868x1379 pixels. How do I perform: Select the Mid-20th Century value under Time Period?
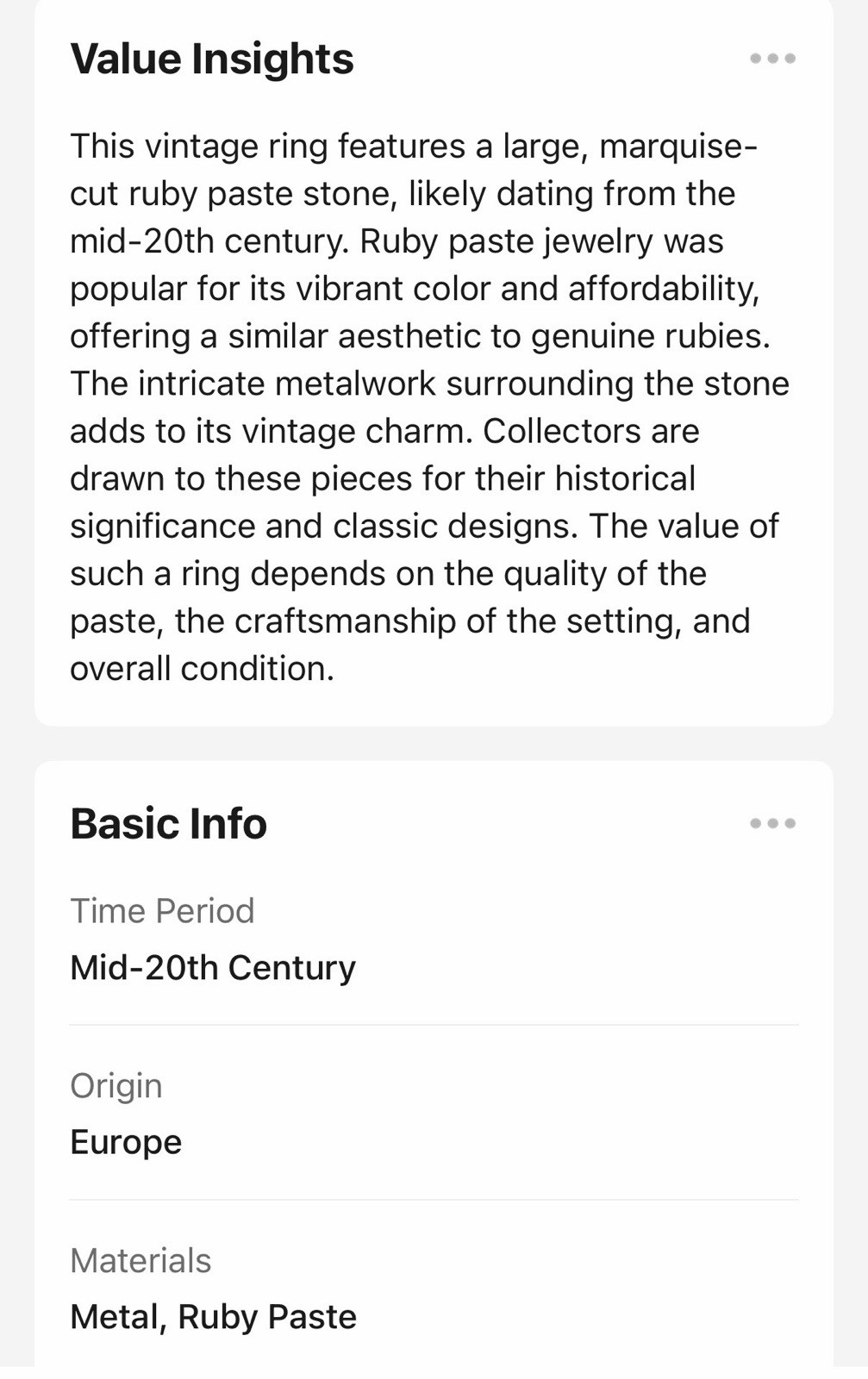coord(213,967)
